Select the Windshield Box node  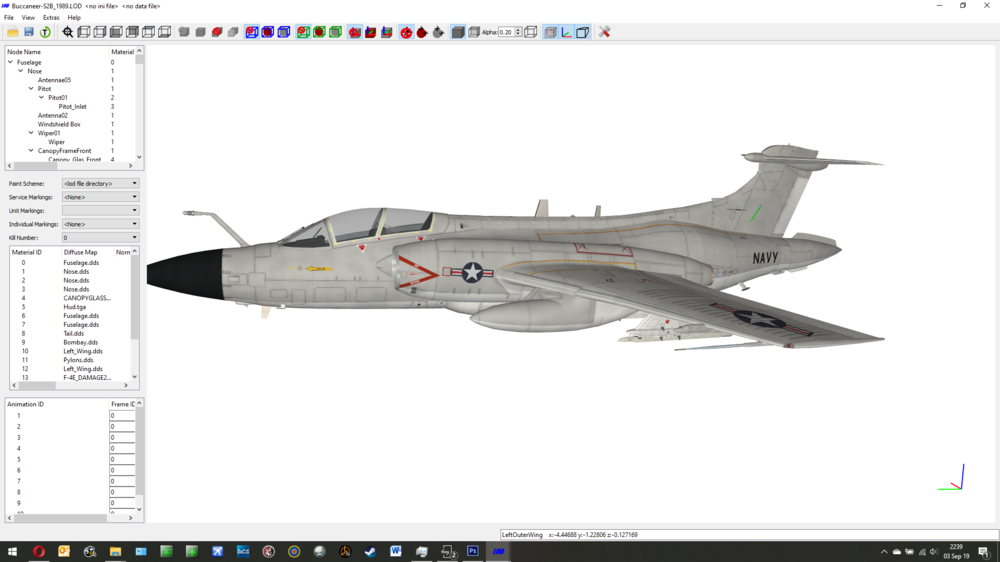tap(59, 124)
